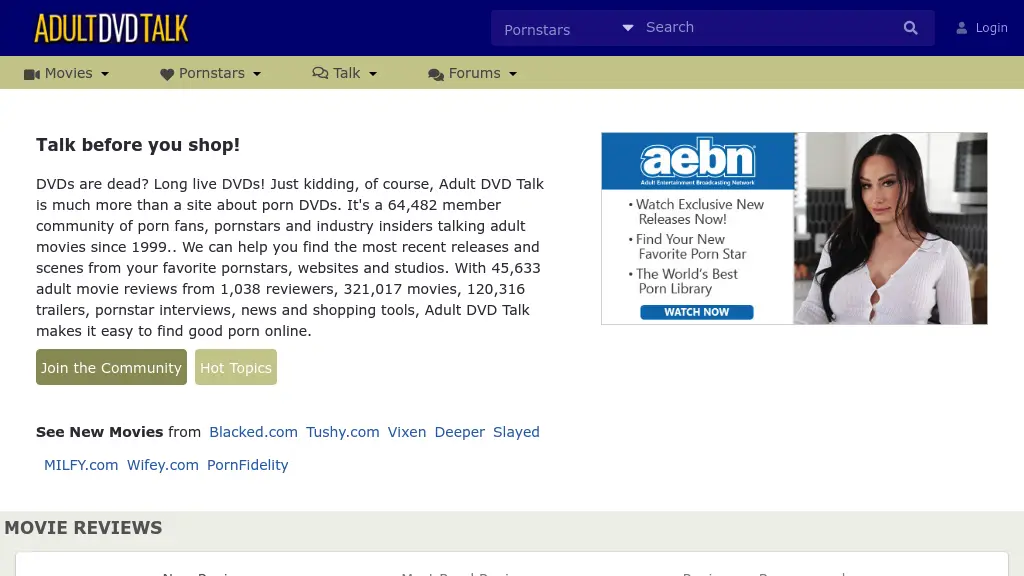The height and width of the screenshot is (576, 1024).
Task: Click the user silhouette icon beside Login
Action: tap(962, 28)
